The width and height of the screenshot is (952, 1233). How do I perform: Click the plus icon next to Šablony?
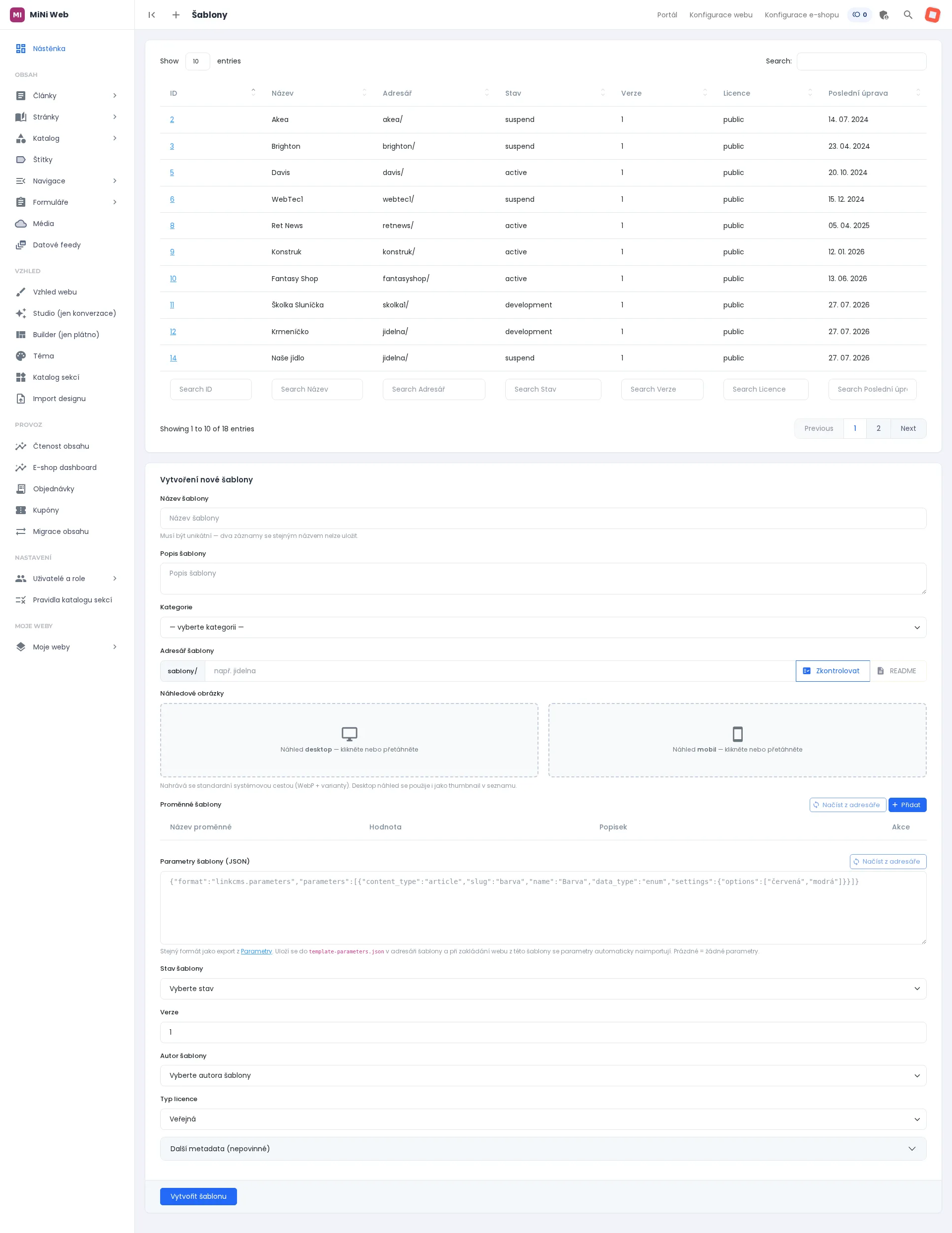point(176,15)
